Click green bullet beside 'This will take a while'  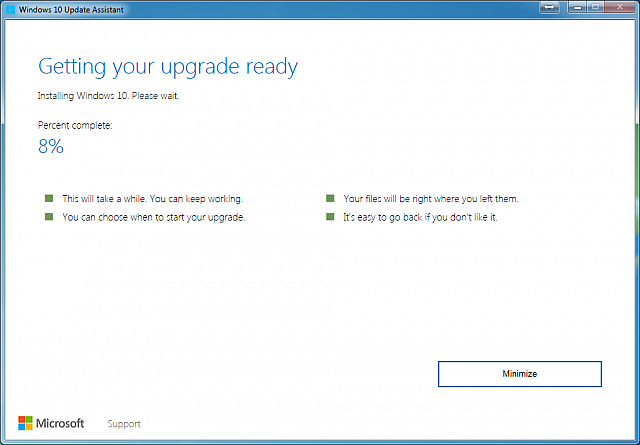click(49, 198)
